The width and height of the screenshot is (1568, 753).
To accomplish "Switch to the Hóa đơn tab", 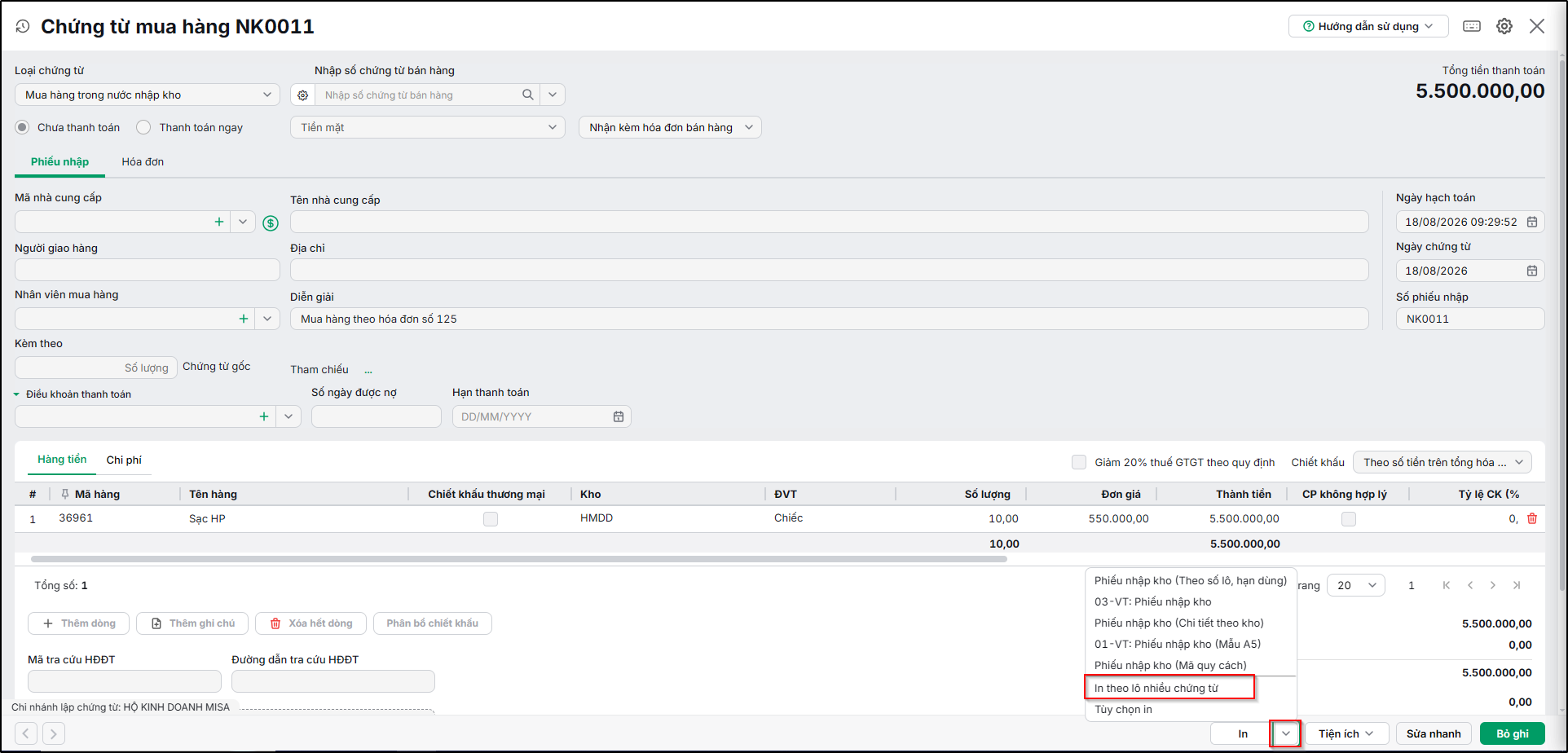I will [x=143, y=161].
